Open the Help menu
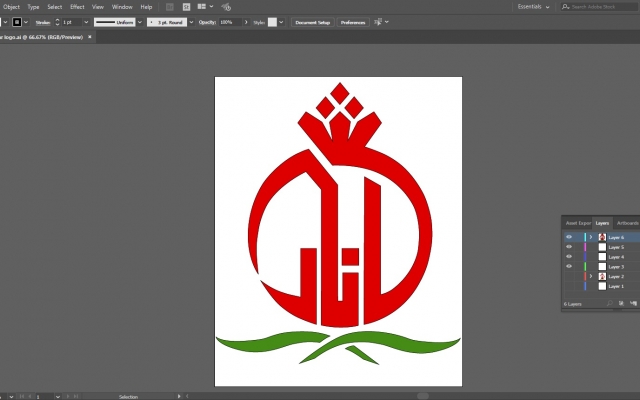 click(x=146, y=7)
